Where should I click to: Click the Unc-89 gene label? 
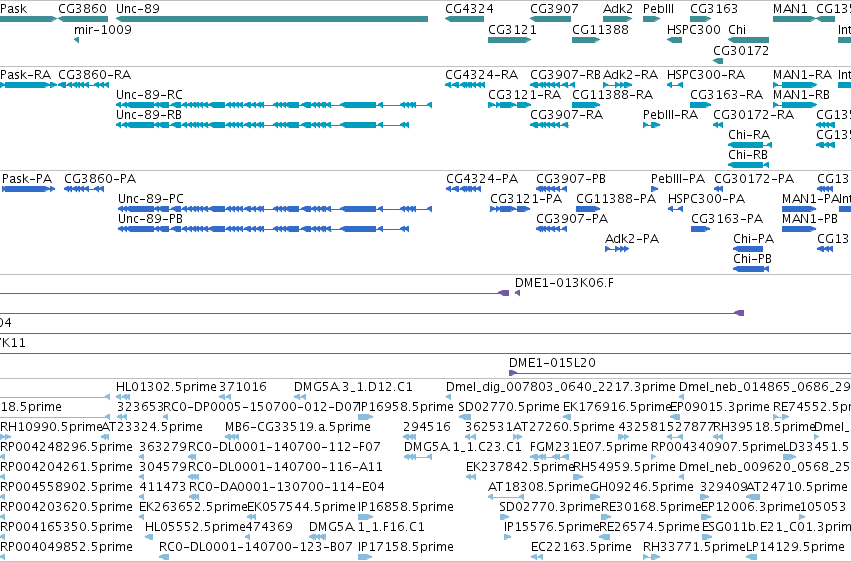point(138,9)
